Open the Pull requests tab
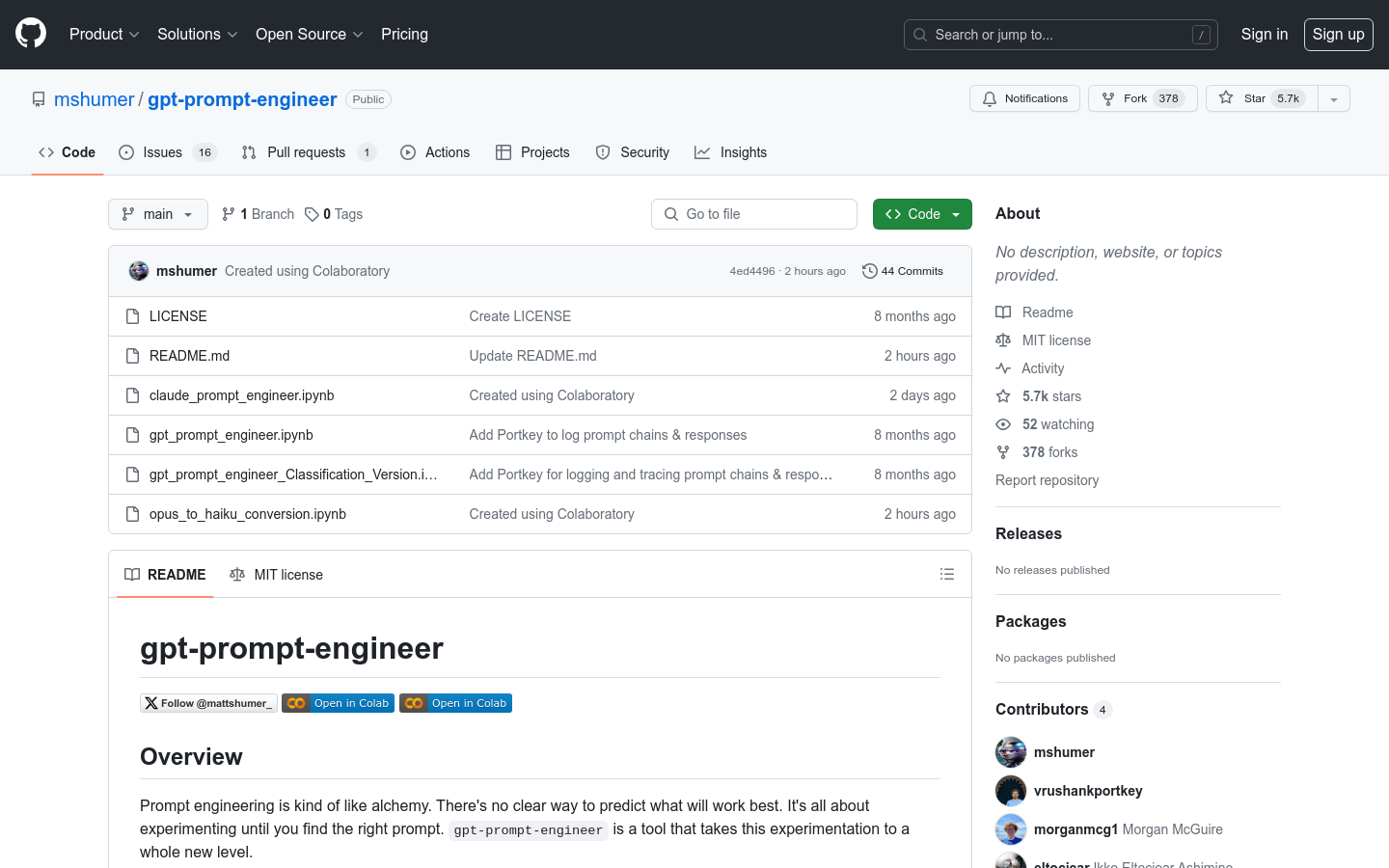This screenshot has height=868, width=1389. [308, 152]
